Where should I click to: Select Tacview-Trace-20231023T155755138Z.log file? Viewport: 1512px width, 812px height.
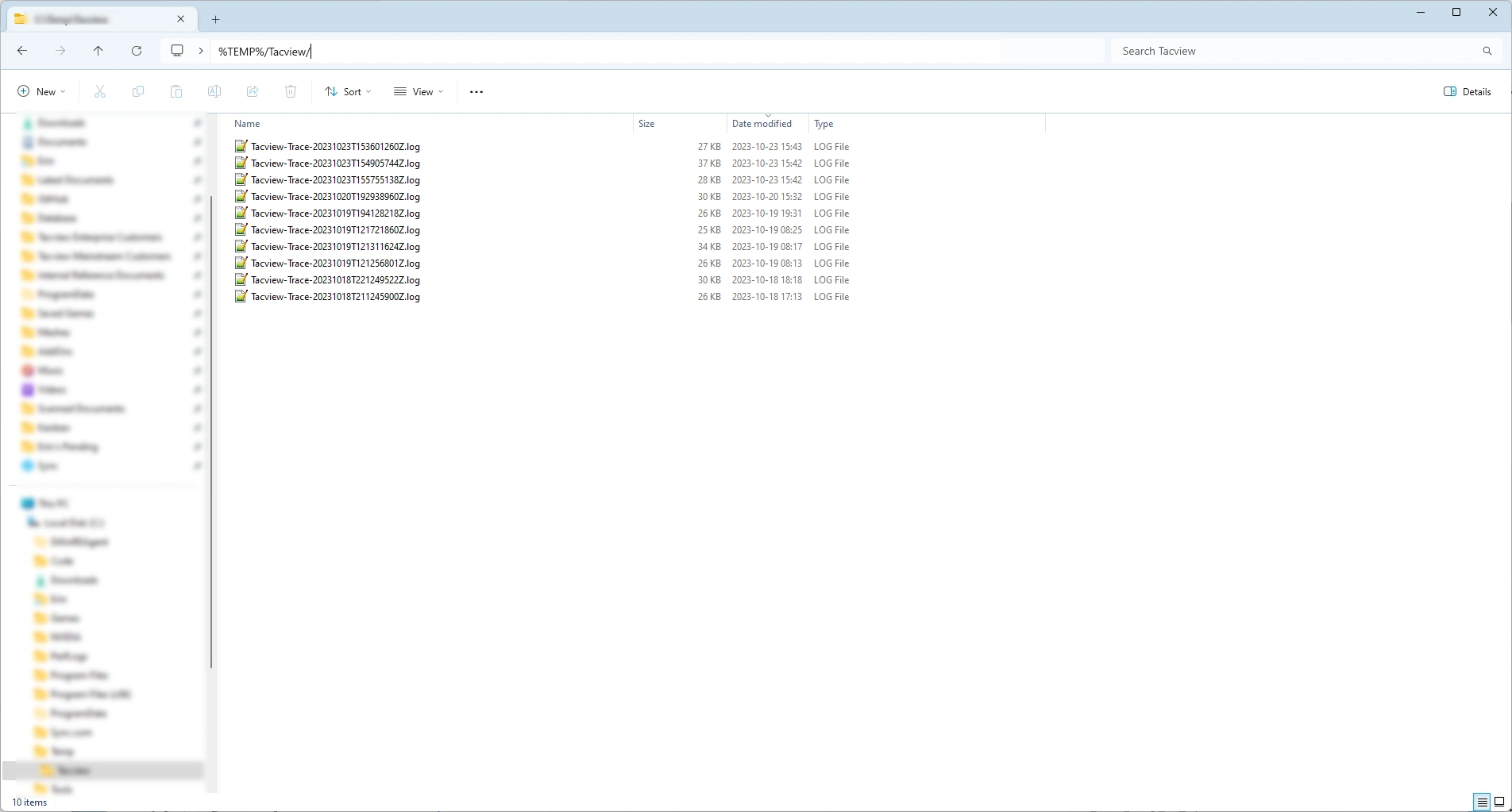tap(335, 180)
